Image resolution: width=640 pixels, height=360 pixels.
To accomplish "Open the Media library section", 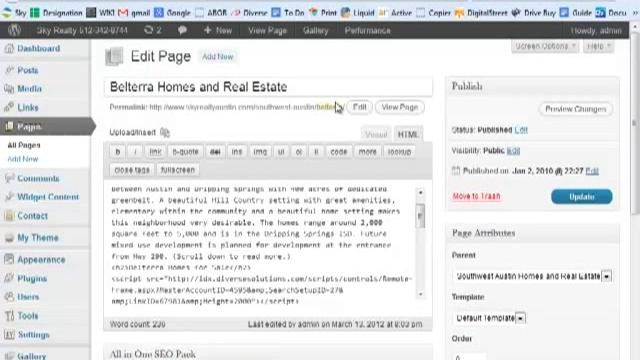I will pyautogui.click(x=29, y=89).
